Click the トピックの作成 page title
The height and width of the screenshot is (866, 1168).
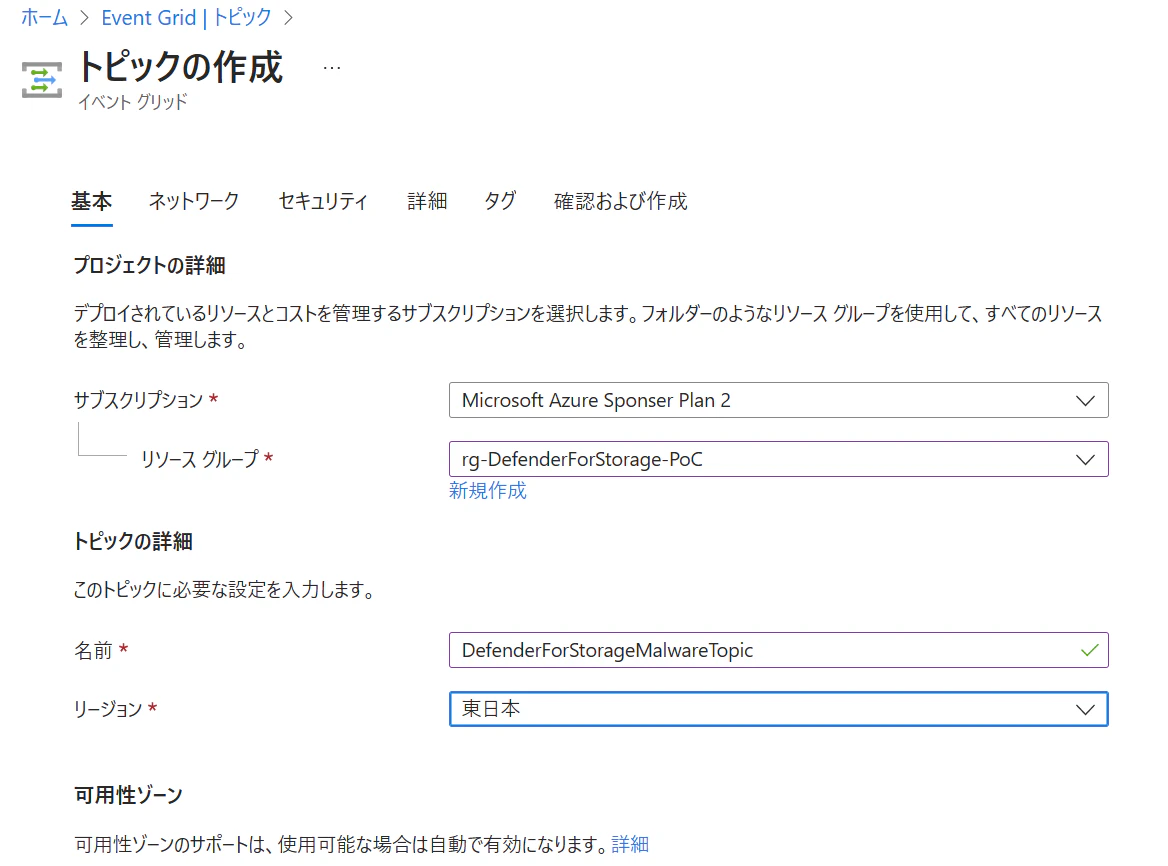click(180, 67)
